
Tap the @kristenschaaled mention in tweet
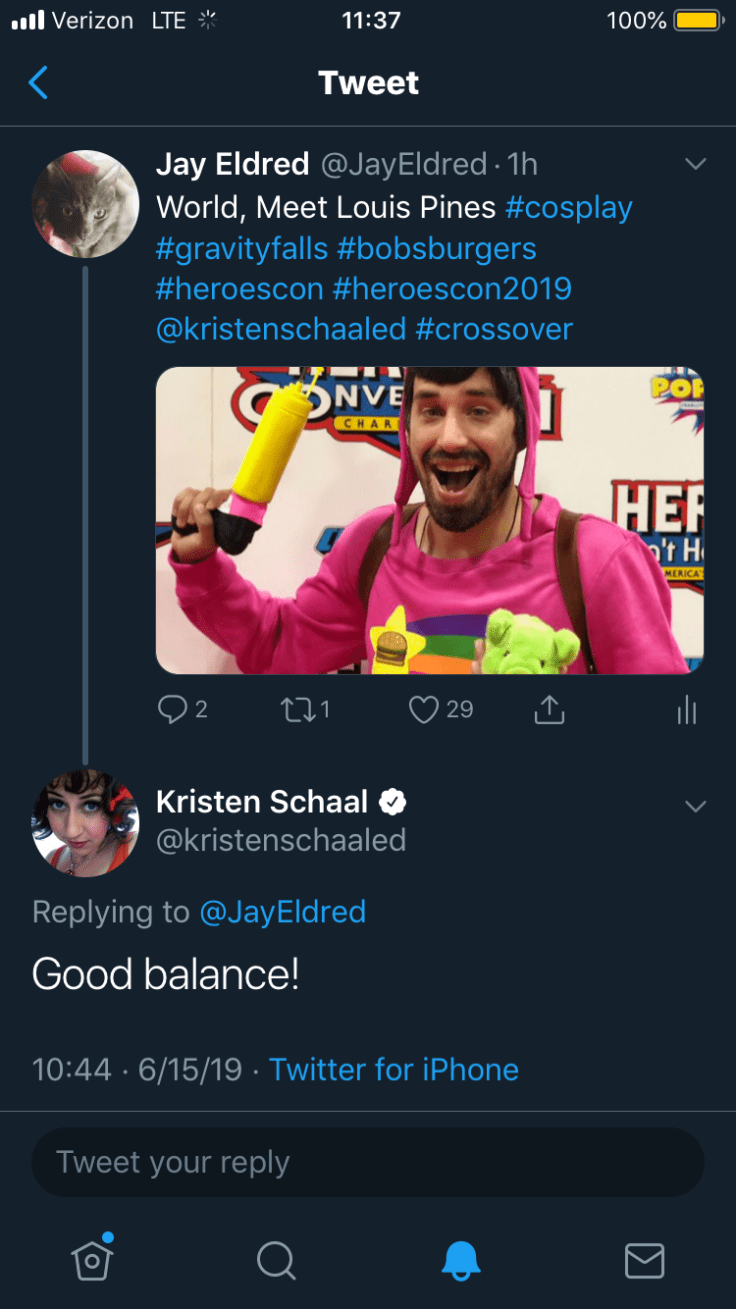click(x=281, y=330)
